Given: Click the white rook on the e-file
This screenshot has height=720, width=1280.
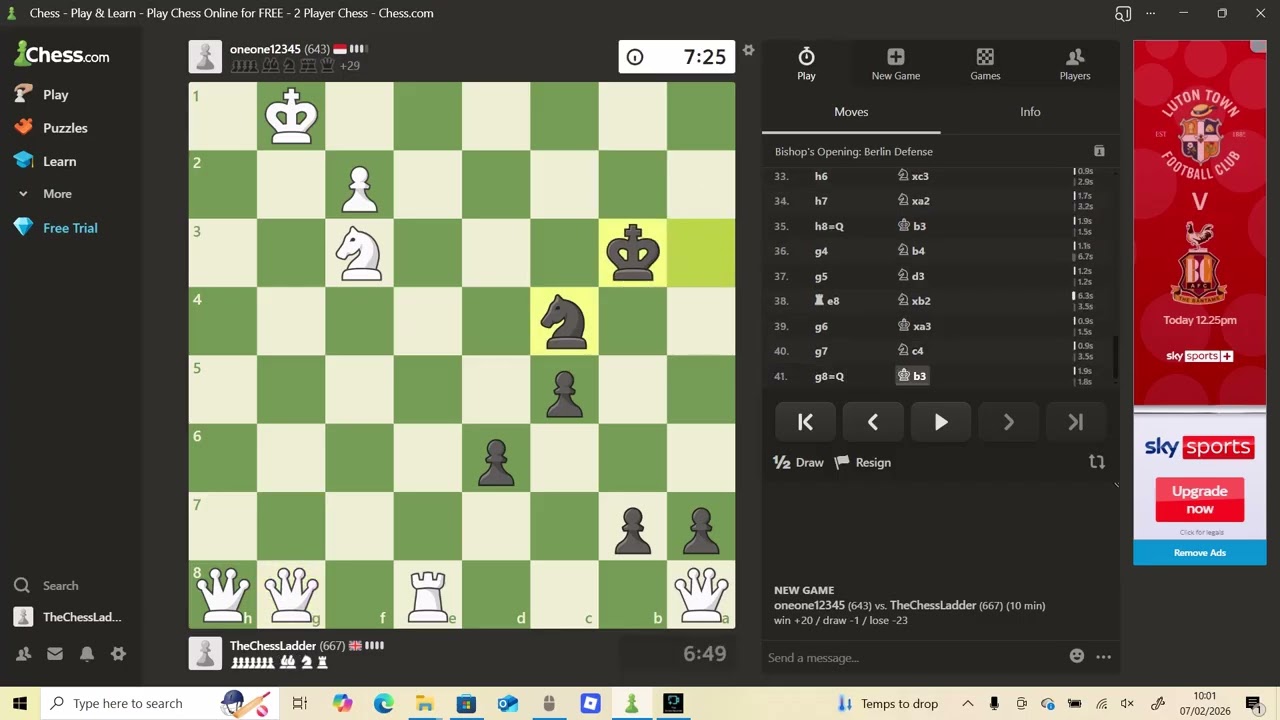Looking at the screenshot, I should 428,594.
